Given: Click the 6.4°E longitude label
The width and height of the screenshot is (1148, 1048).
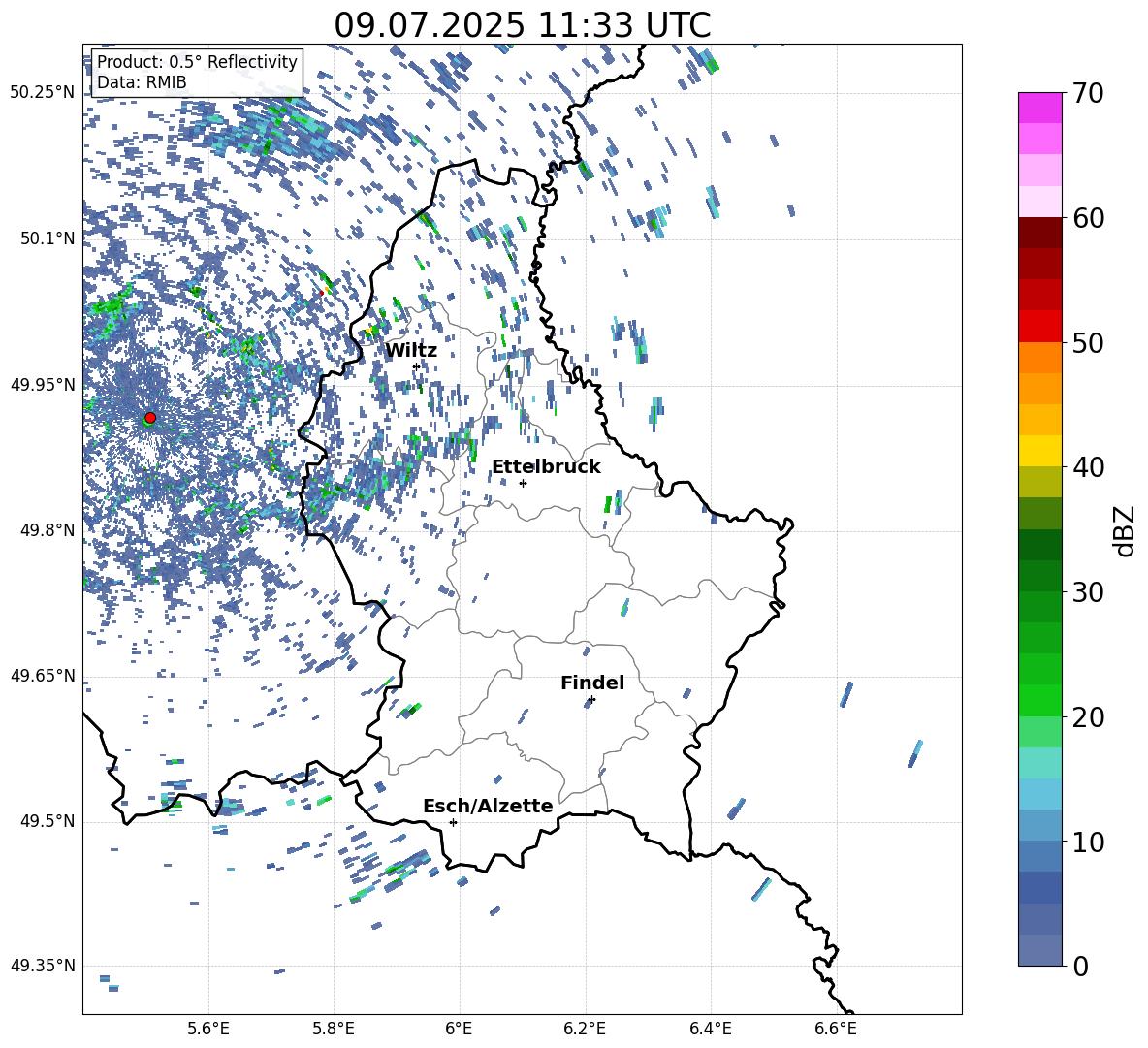Looking at the screenshot, I should point(710,1029).
